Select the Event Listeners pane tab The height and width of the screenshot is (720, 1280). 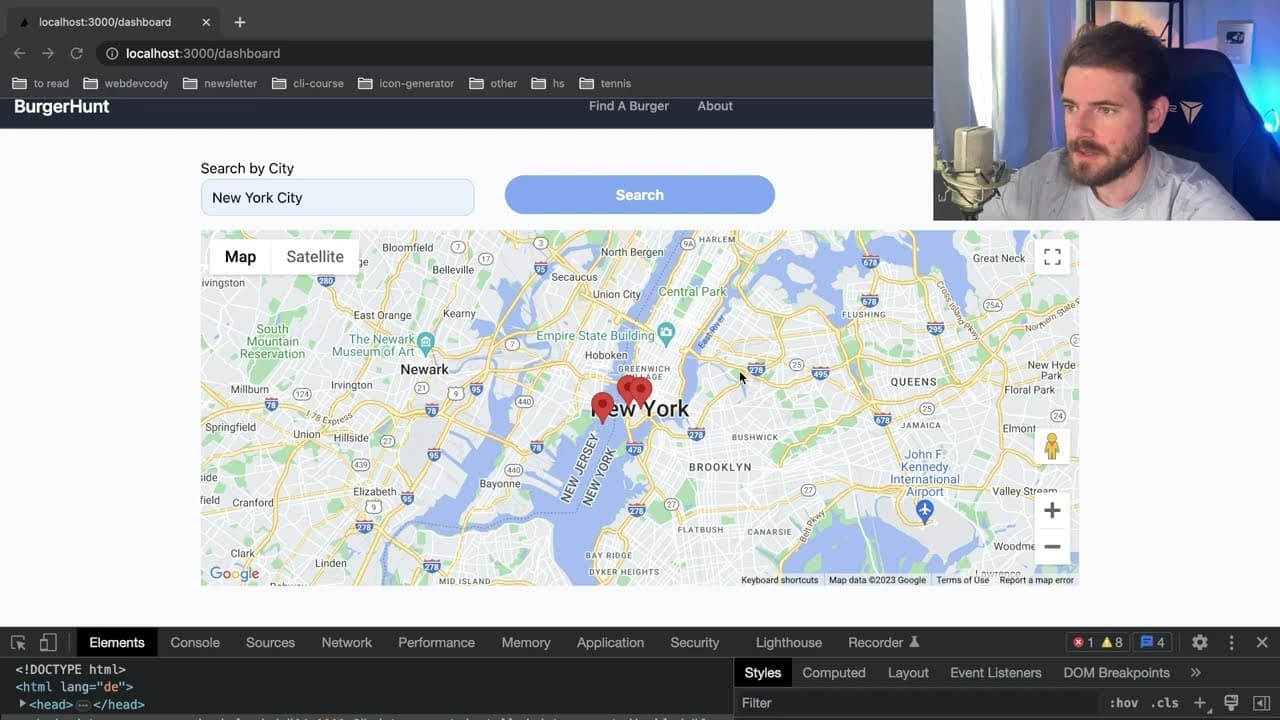996,673
